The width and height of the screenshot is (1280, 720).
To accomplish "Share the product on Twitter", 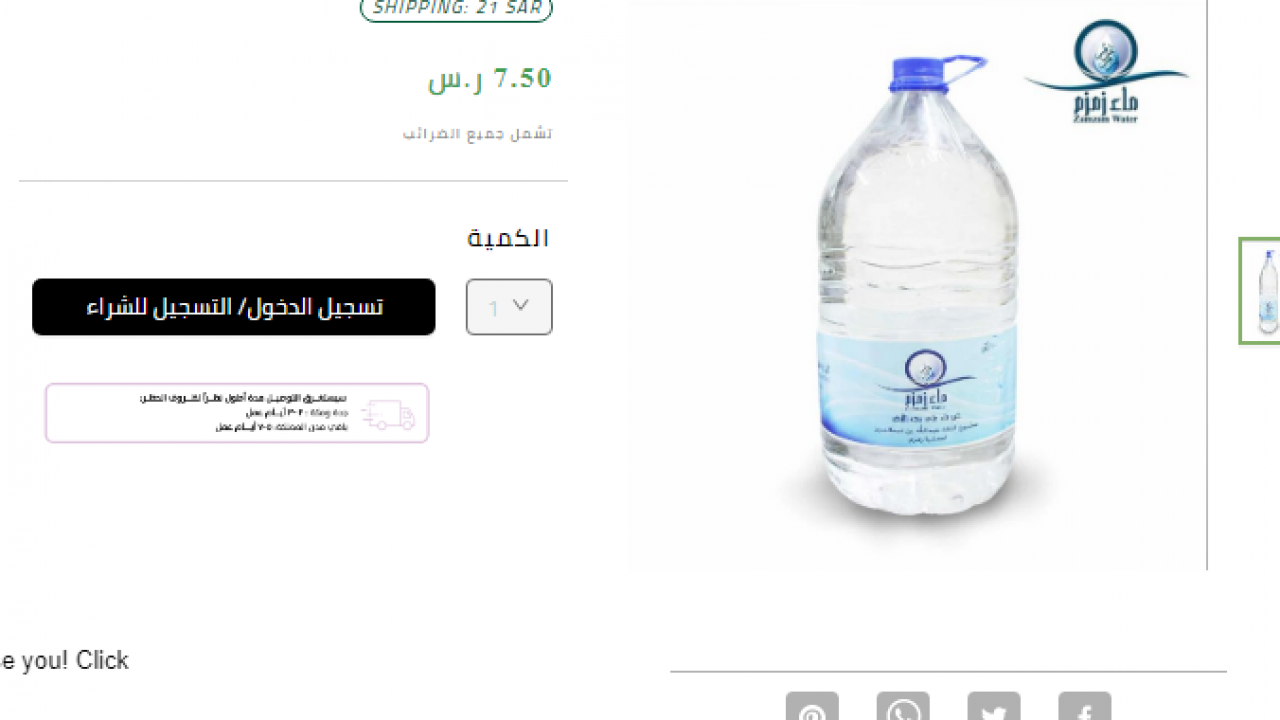I will pyautogui.click(x=994, y=706).
